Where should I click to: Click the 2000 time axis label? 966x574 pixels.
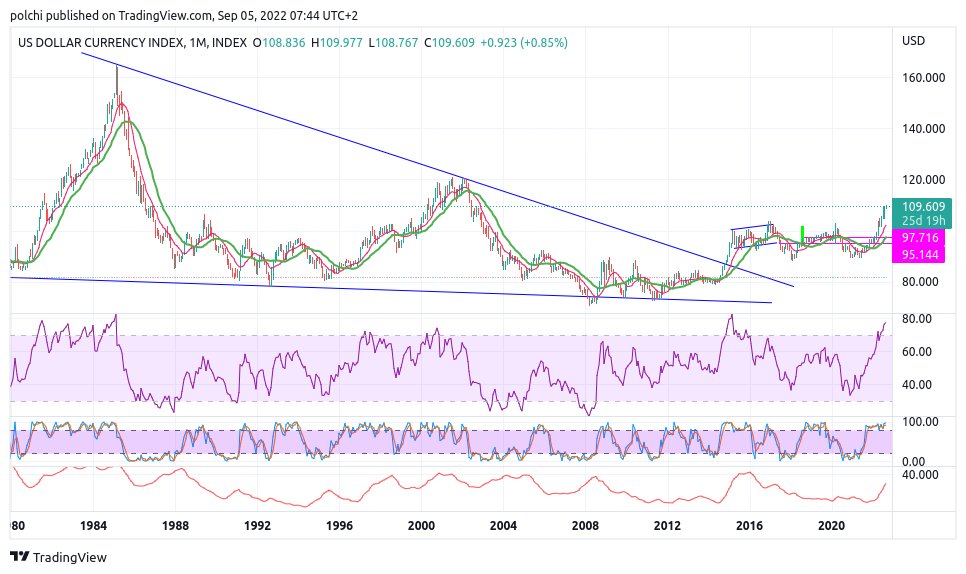pyautogui.click(x=421, y=525)
